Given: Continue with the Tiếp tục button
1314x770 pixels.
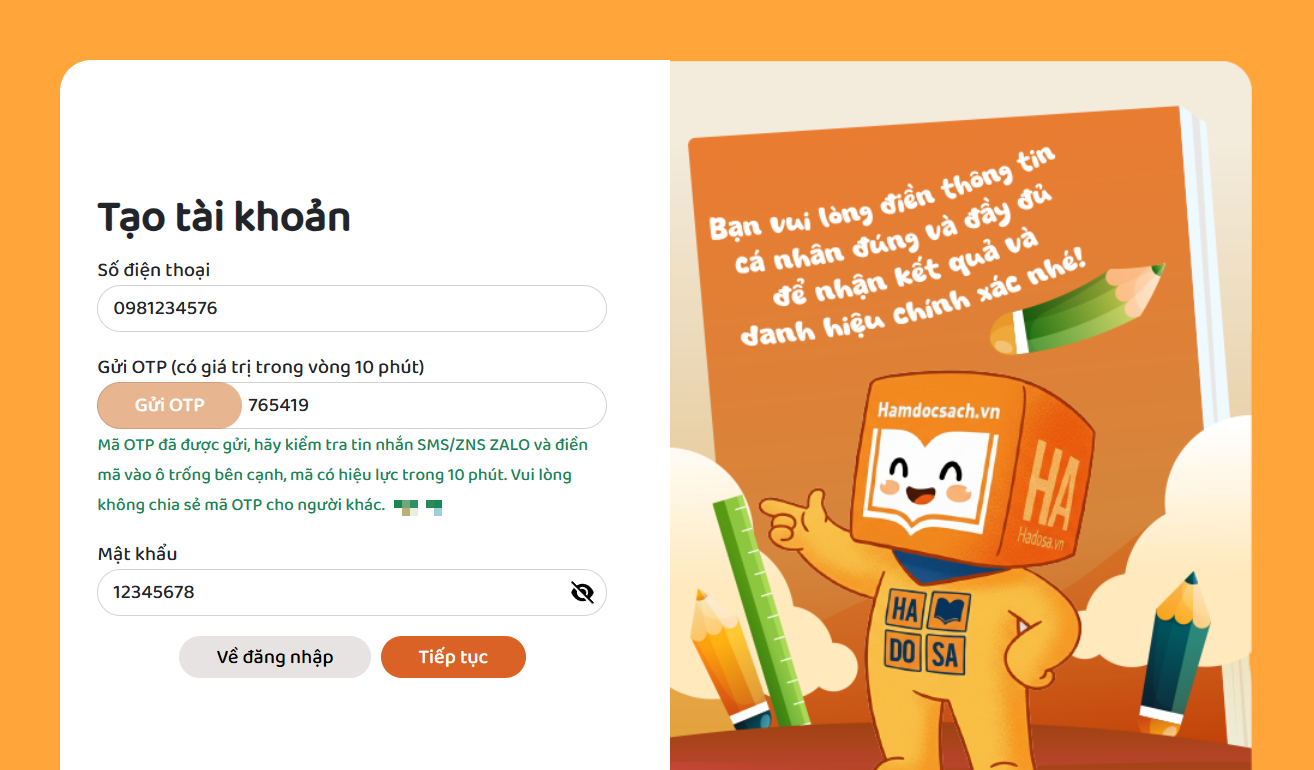Looking at the screenshot, I should point(453,657).
